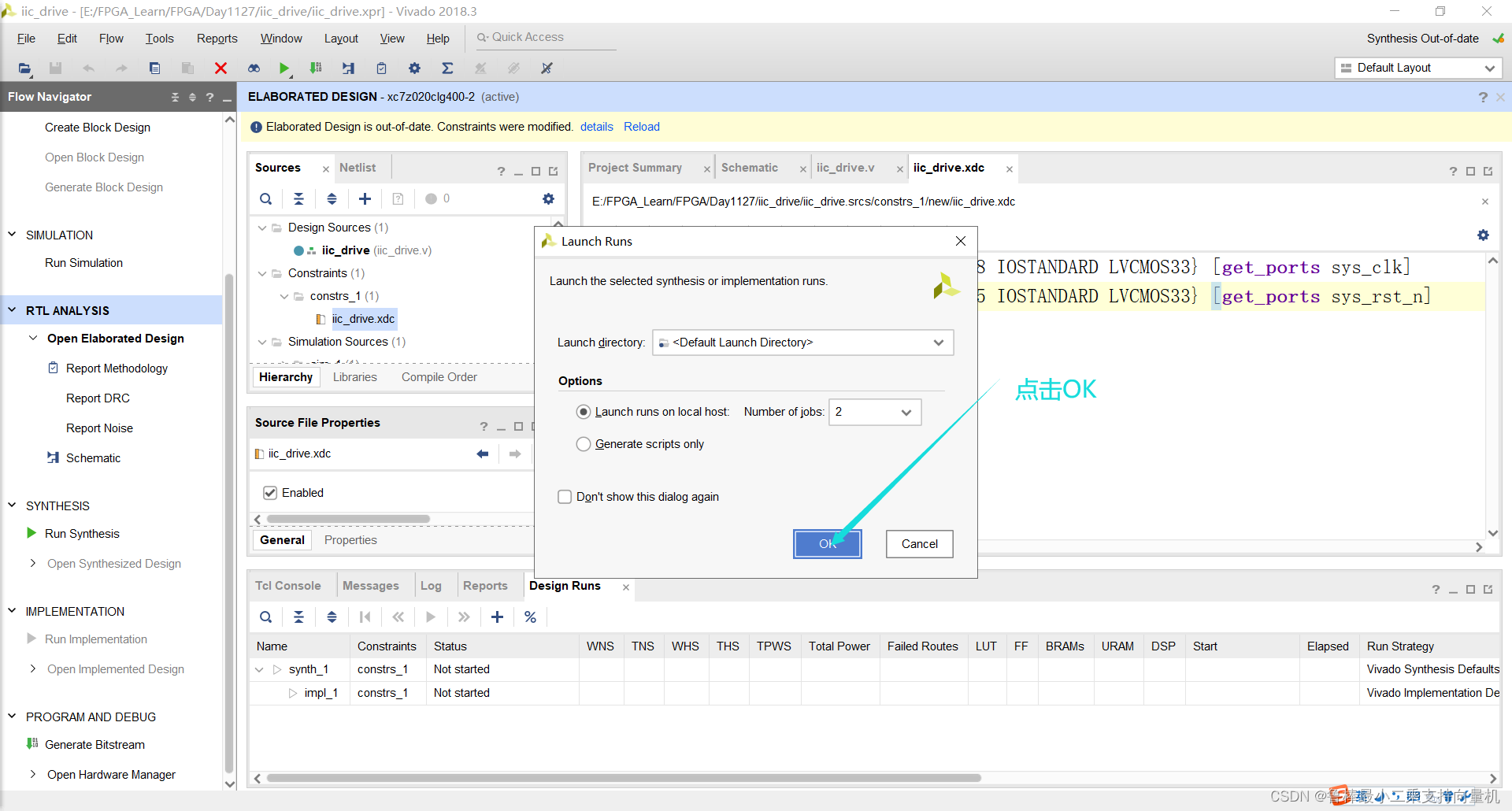Open Sources panel settings gear

click(x=548, y=199)
